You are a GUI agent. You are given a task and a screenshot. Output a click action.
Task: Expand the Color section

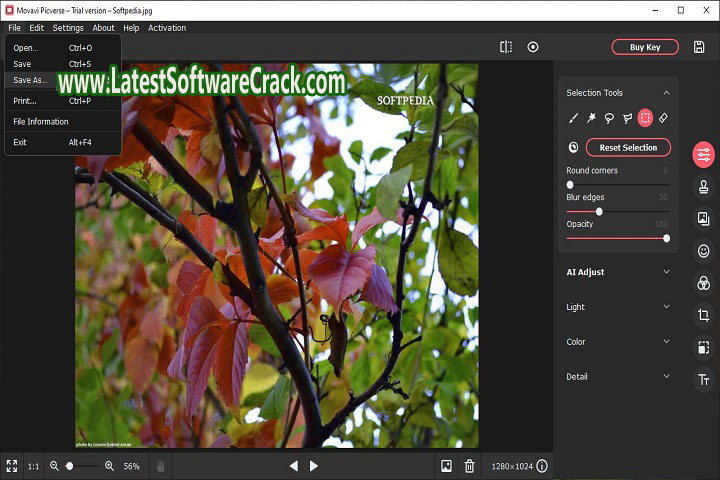pos(666,341)
